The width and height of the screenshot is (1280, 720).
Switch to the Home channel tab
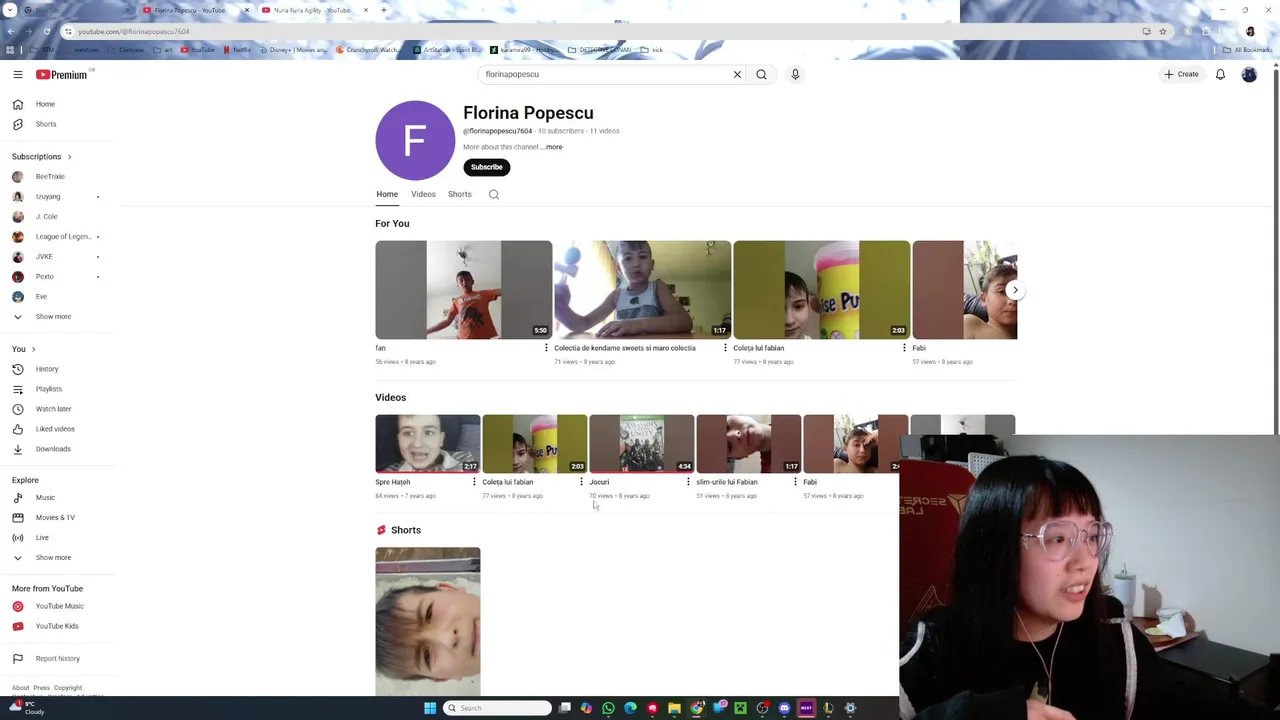pyautogui.click(x=387, y=194)
